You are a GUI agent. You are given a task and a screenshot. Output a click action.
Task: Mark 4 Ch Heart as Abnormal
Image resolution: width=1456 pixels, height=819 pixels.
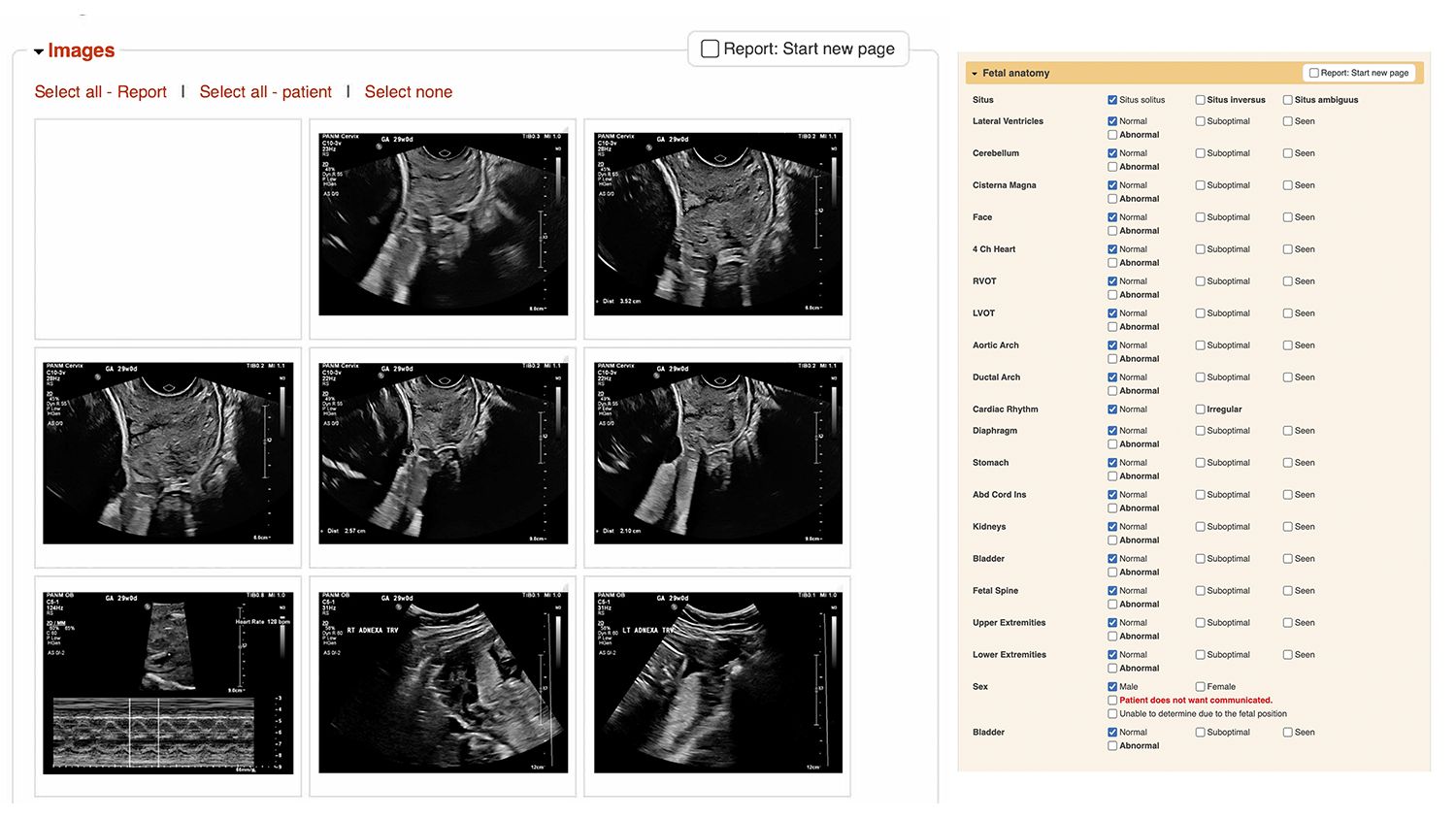[1112, 263]
